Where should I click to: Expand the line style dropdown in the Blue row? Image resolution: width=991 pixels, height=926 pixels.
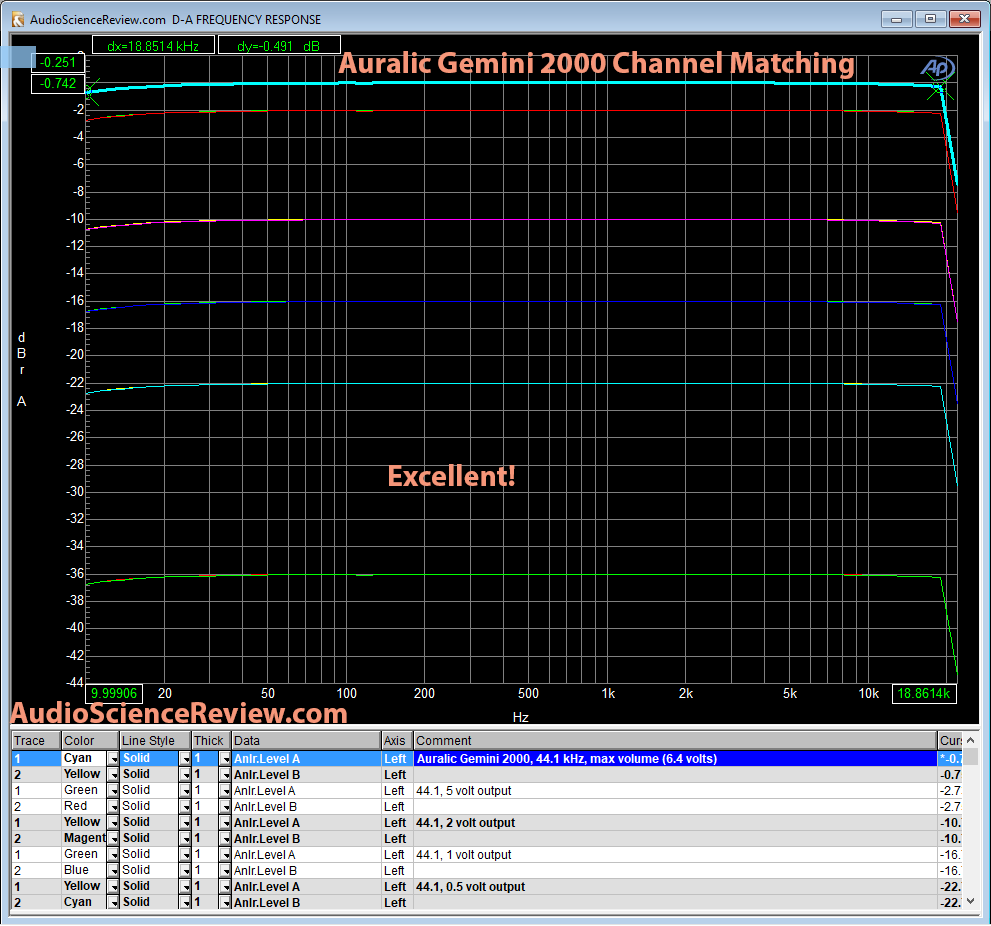[x=185, y=871]
